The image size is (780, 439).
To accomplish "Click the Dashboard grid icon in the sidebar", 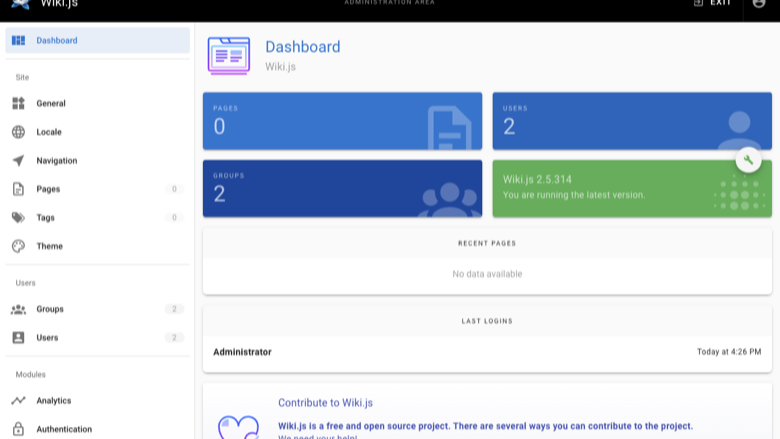I will click(18, 40).
